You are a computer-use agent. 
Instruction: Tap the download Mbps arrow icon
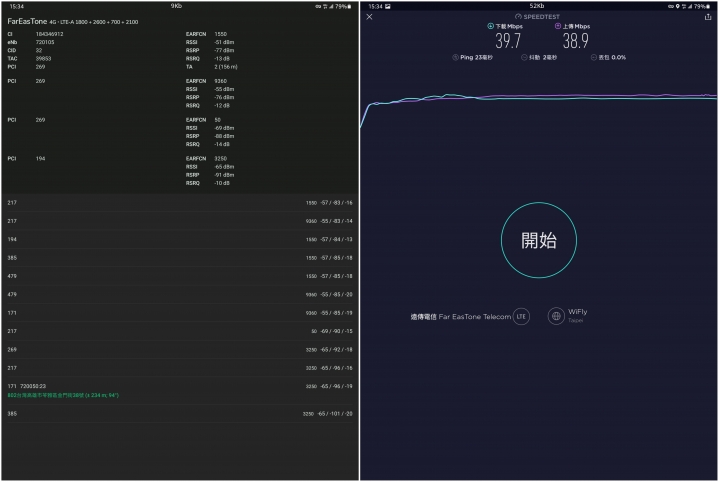coord(490,26)
